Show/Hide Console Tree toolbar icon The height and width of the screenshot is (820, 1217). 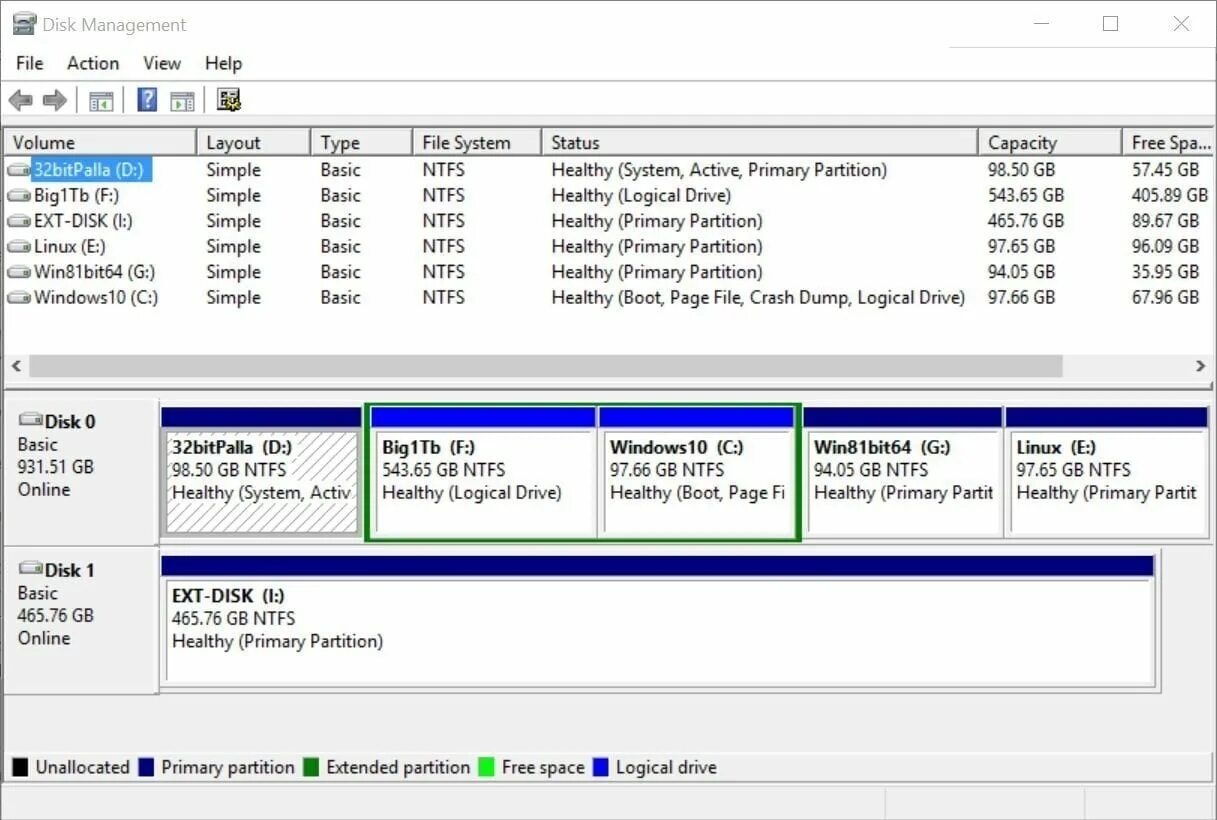(101, 100)
